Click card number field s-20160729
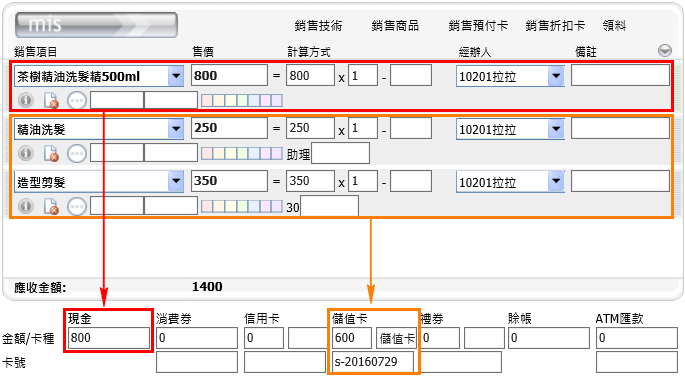Image resolution: width=685 pixels, height=377 pixels. (x=373, y=362)
